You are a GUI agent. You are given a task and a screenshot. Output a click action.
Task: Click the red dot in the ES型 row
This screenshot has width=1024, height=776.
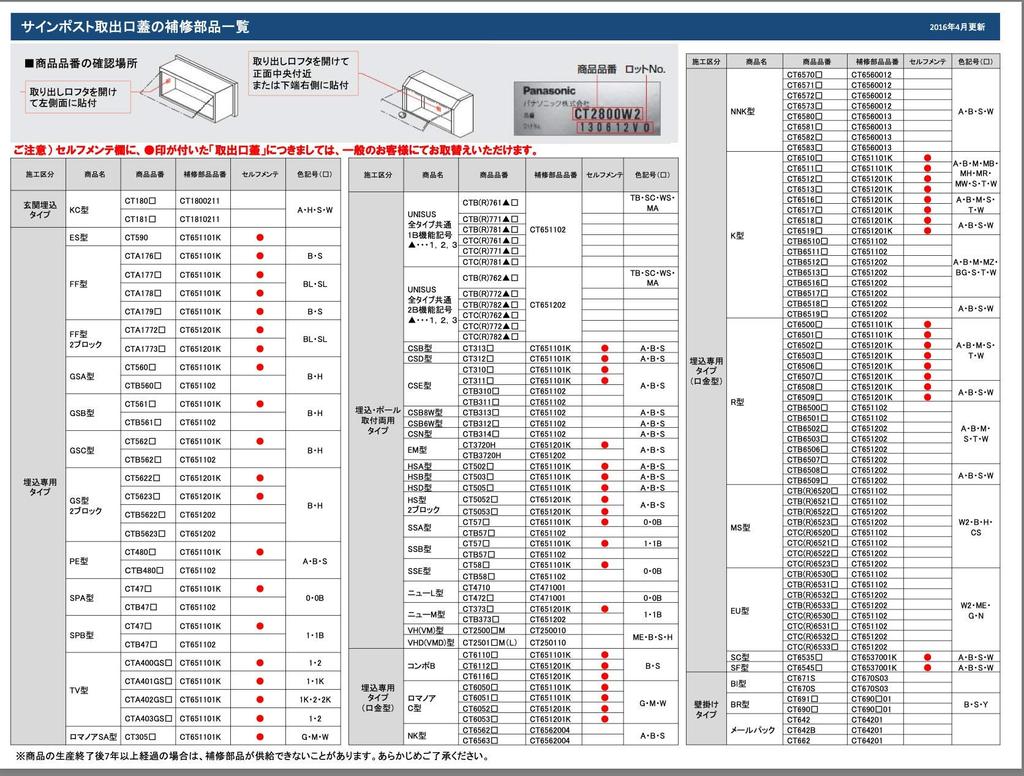coord(260,238)
